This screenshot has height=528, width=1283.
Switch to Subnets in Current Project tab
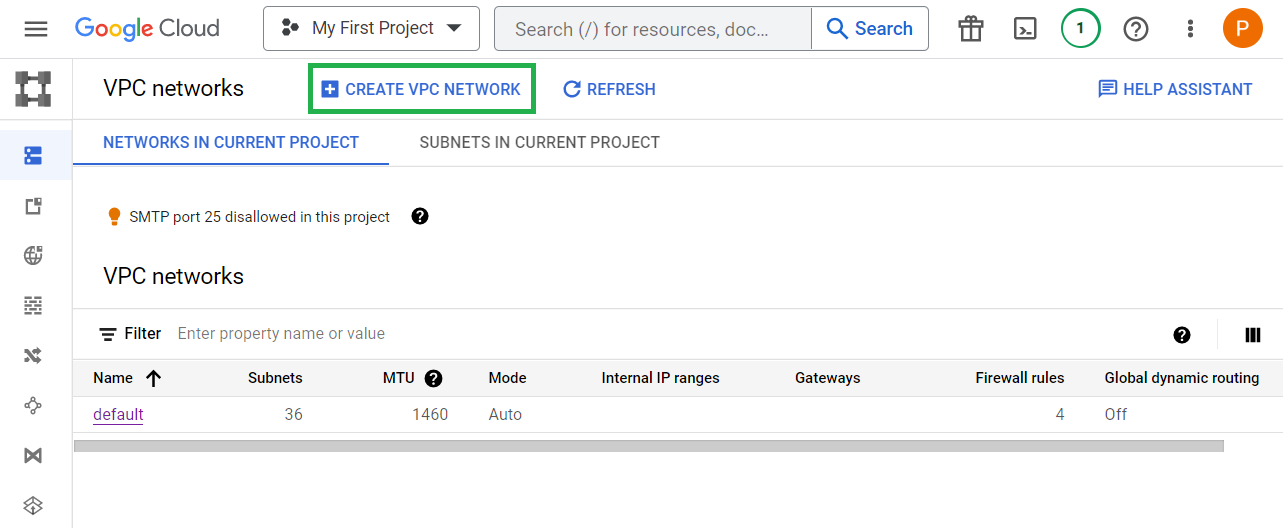539,142
